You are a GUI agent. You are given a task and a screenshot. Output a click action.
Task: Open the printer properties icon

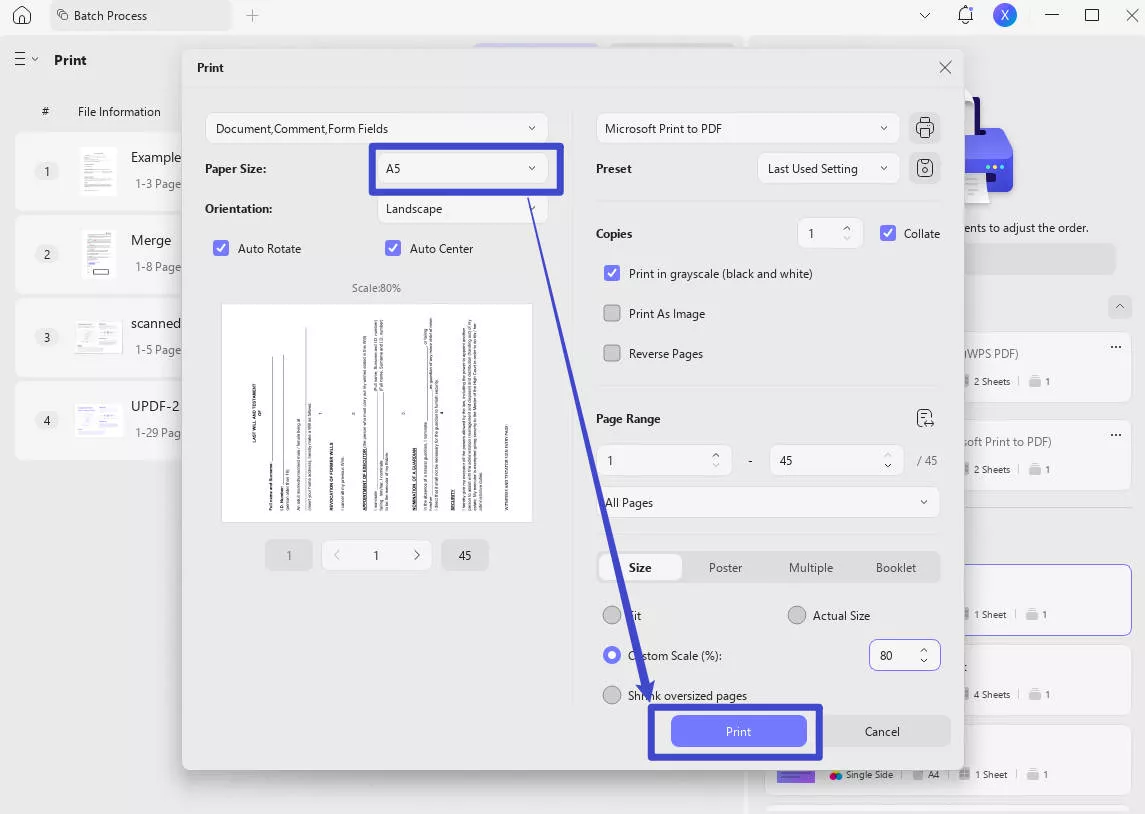point(924,128)
